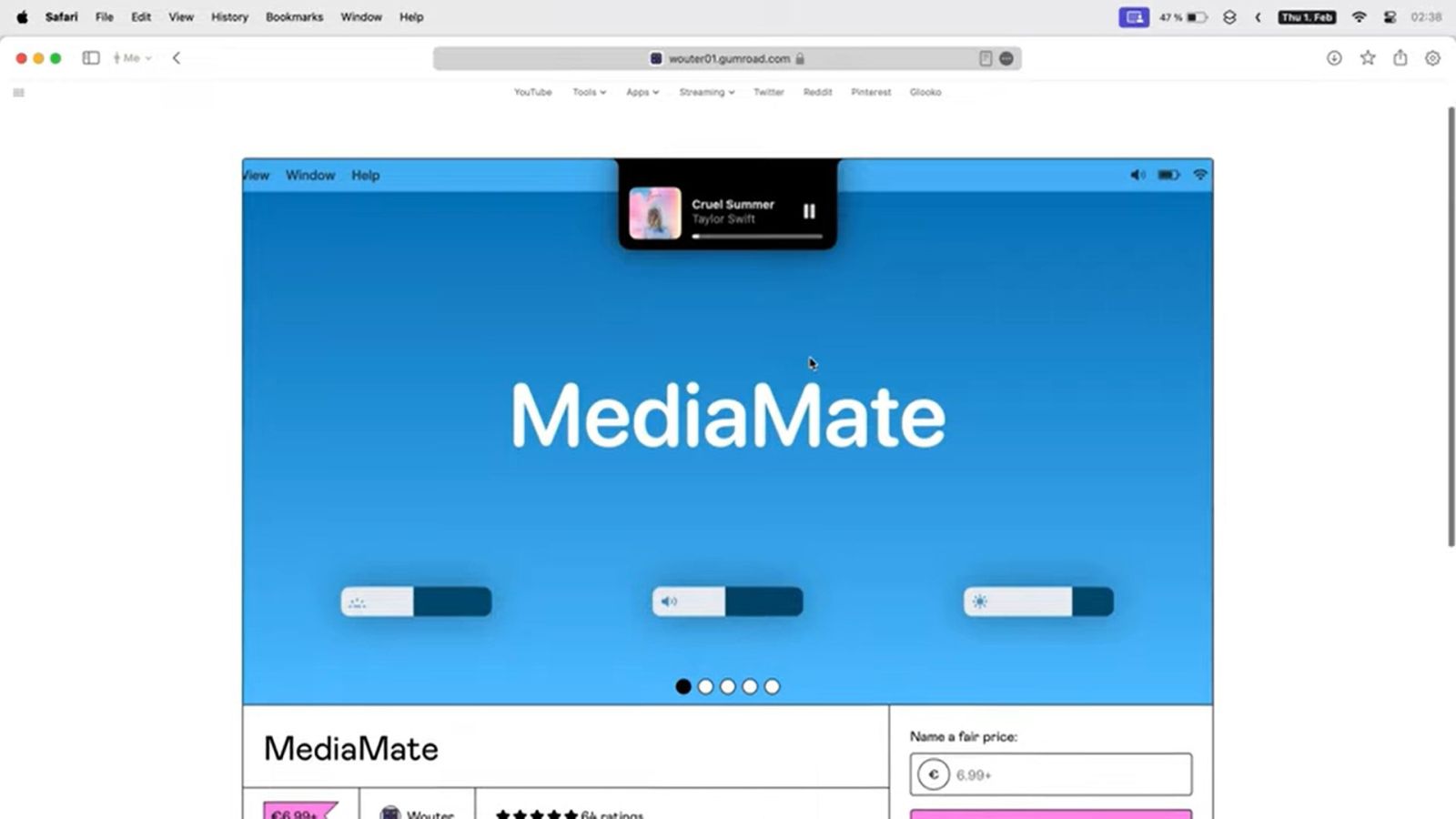Click the Name a fair price label
This screenshot has width=1456, height=819.
[x=964, y=736]
